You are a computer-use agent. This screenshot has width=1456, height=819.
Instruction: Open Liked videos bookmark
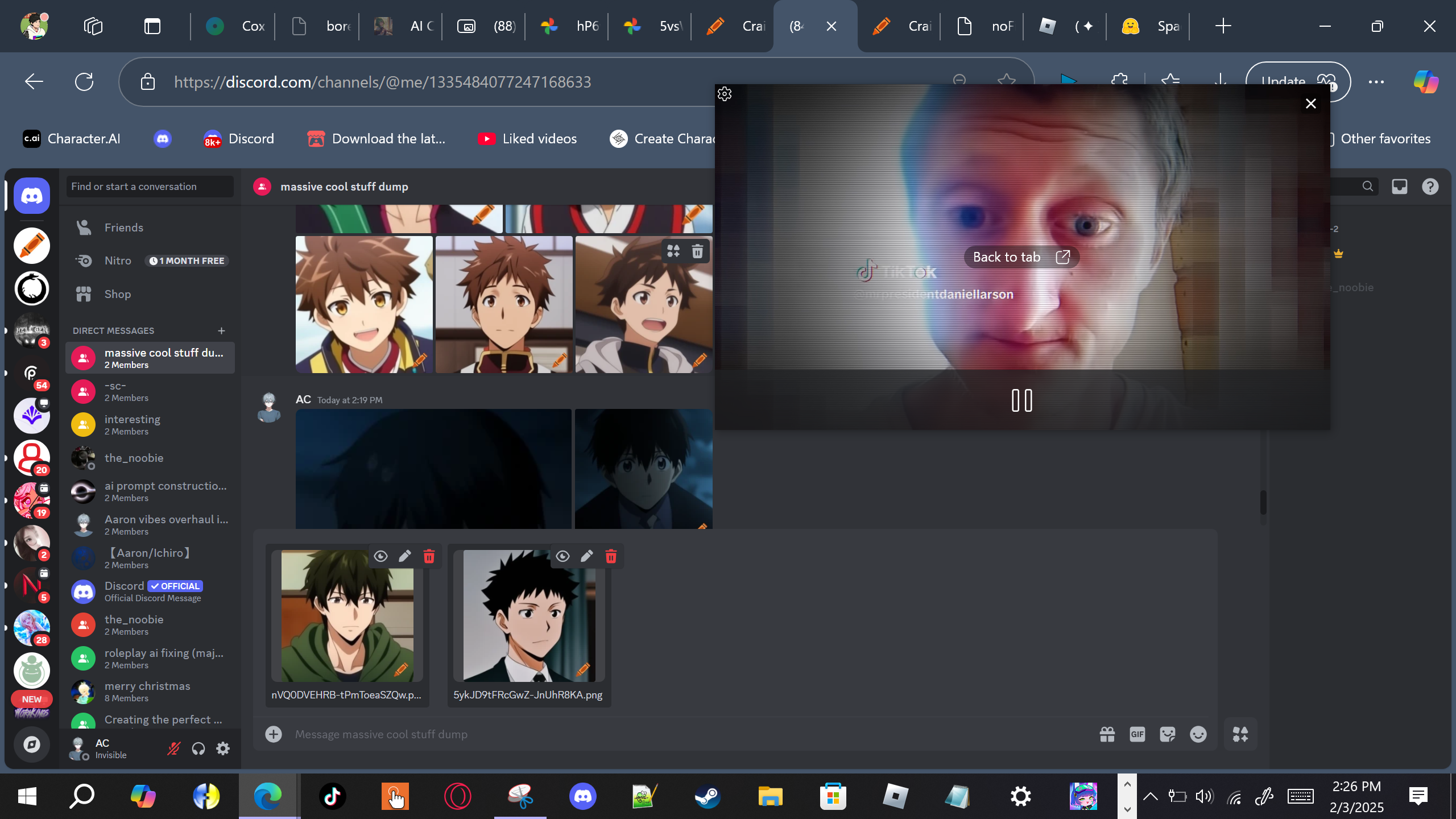[x=527, y=139]
